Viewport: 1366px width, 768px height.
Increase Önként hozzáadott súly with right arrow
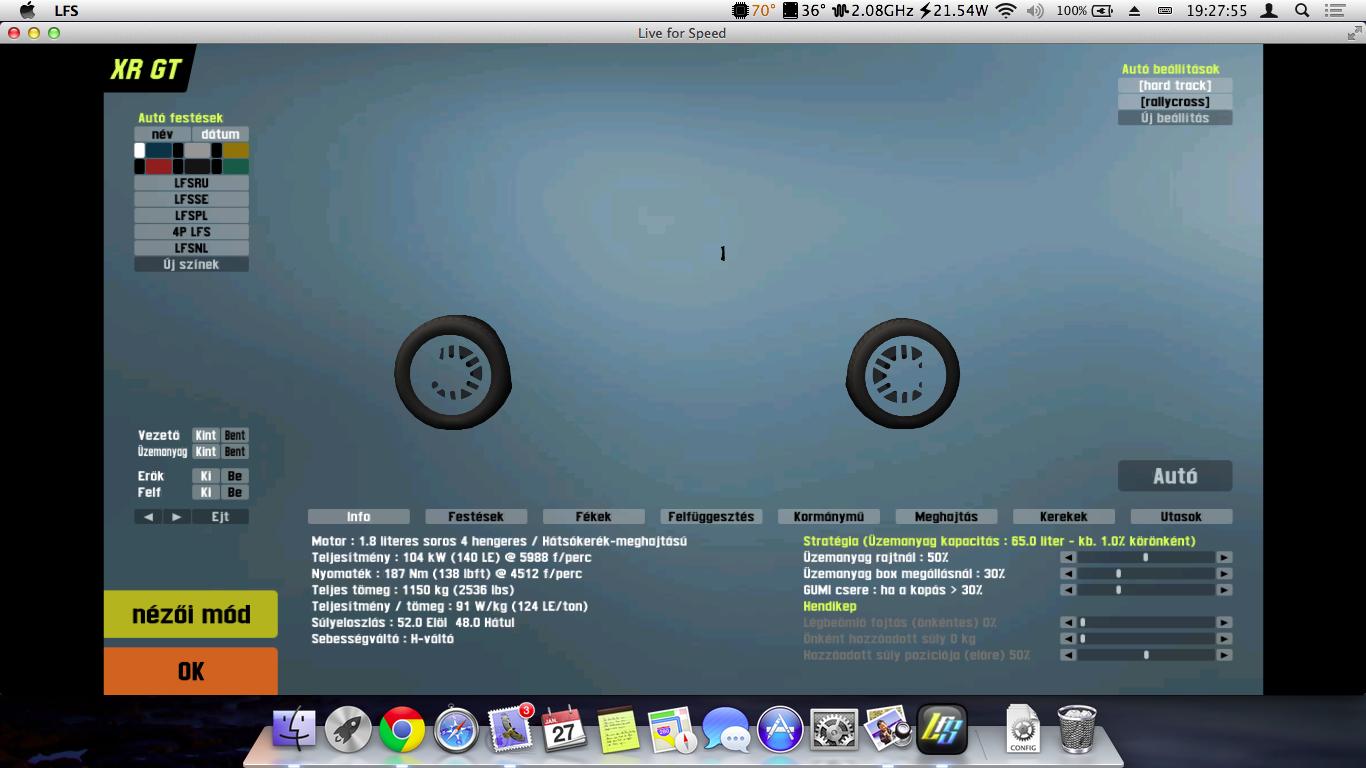tap(1224, 639)
